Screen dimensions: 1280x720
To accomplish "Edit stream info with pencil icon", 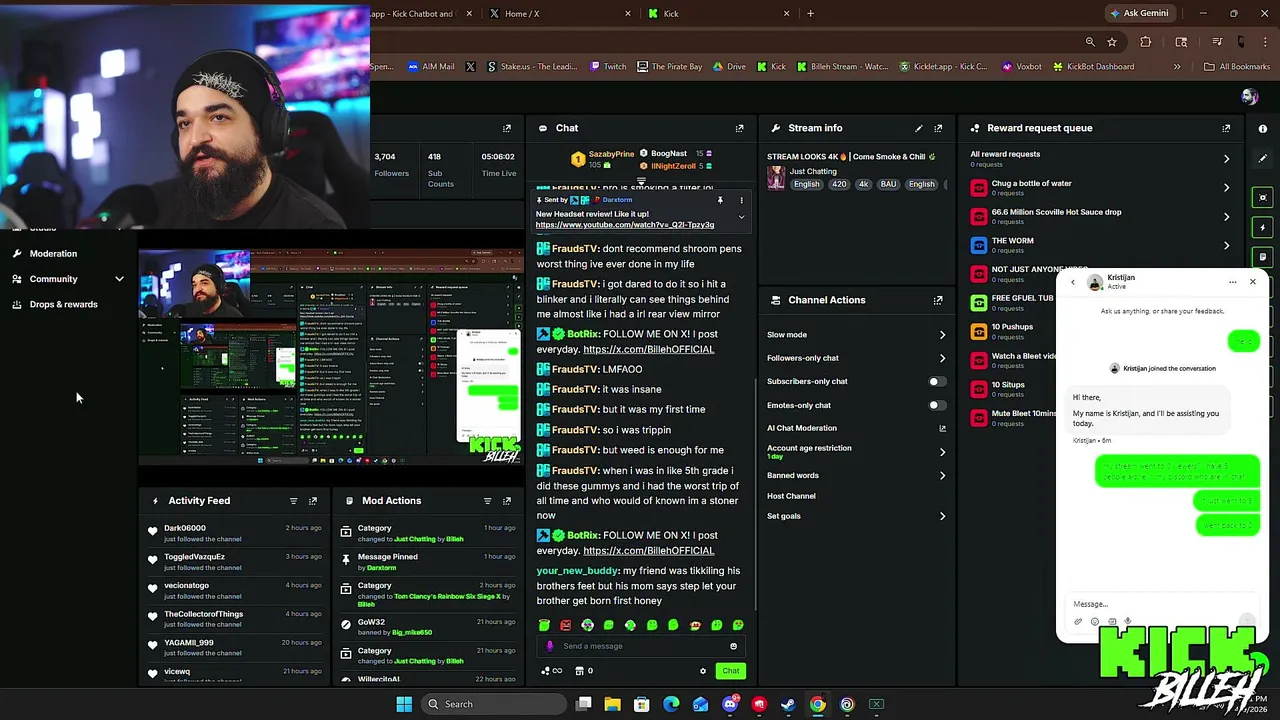I will (918, 128).
